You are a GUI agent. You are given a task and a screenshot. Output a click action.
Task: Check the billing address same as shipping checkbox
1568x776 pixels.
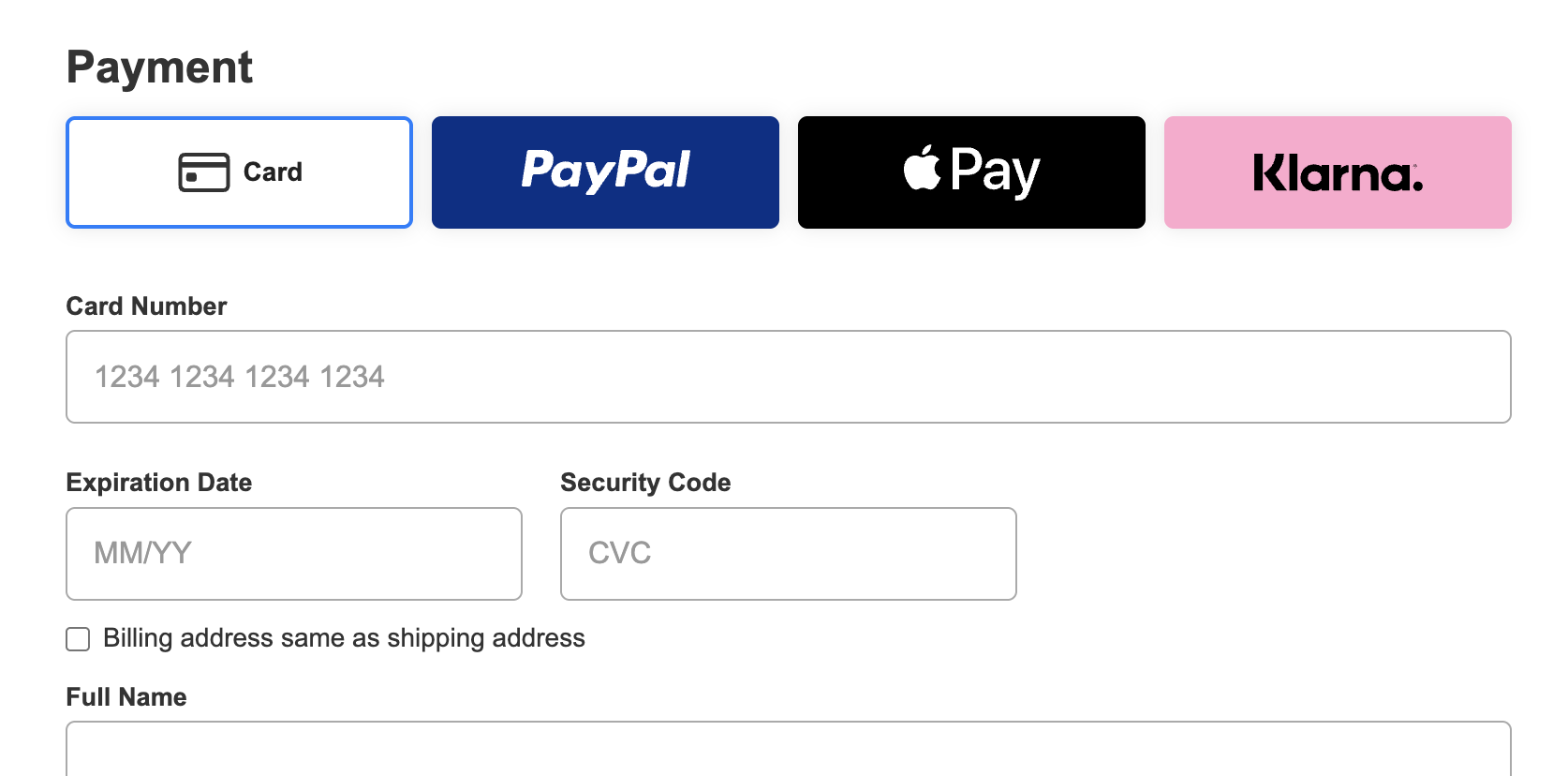(78, 639)
